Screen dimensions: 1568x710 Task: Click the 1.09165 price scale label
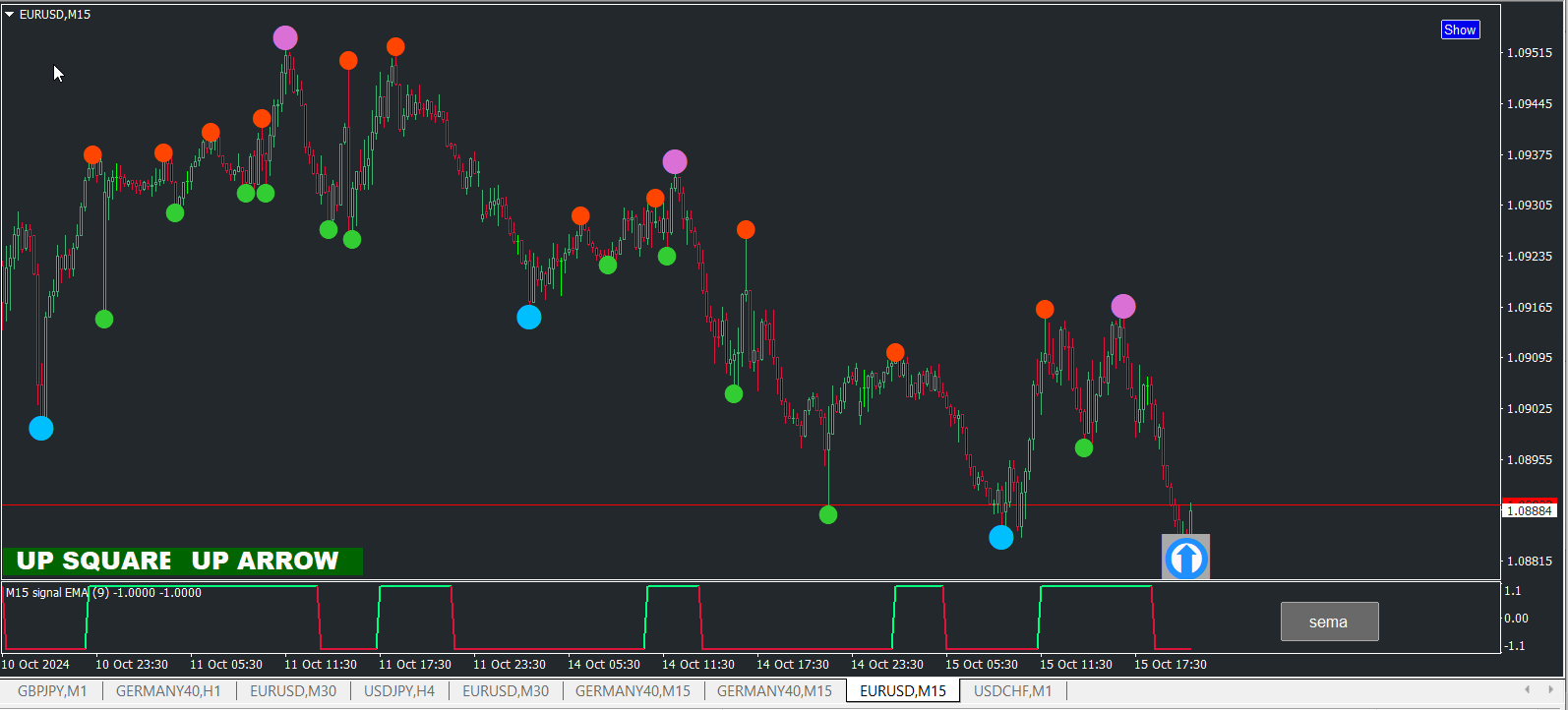(1530, 308)
